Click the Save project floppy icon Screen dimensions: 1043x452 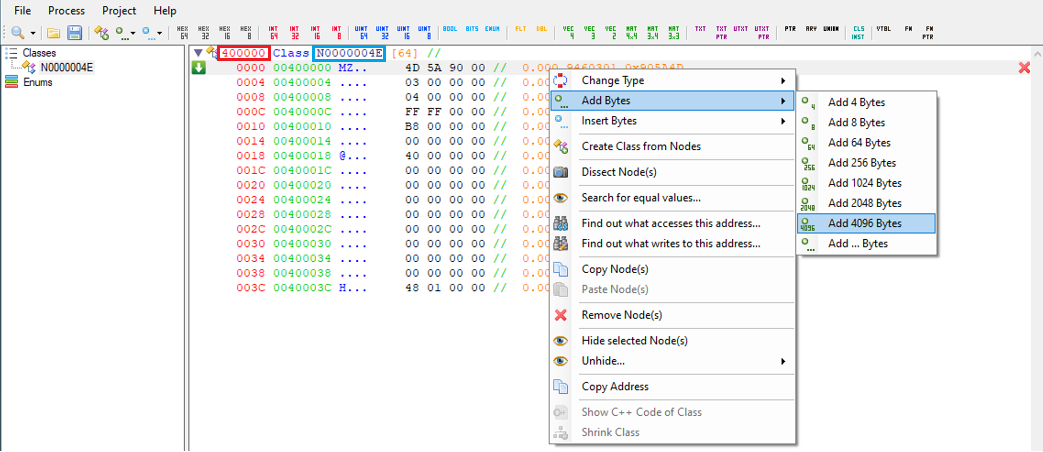pyautogui.click(x=75, y=32)
